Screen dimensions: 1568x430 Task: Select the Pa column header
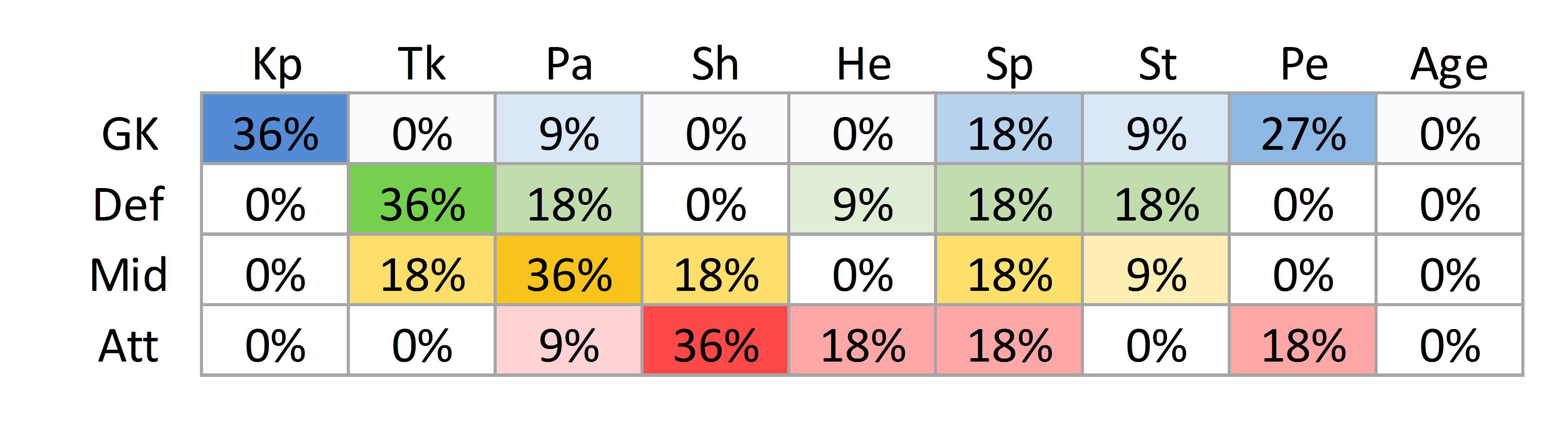point(569,64)
